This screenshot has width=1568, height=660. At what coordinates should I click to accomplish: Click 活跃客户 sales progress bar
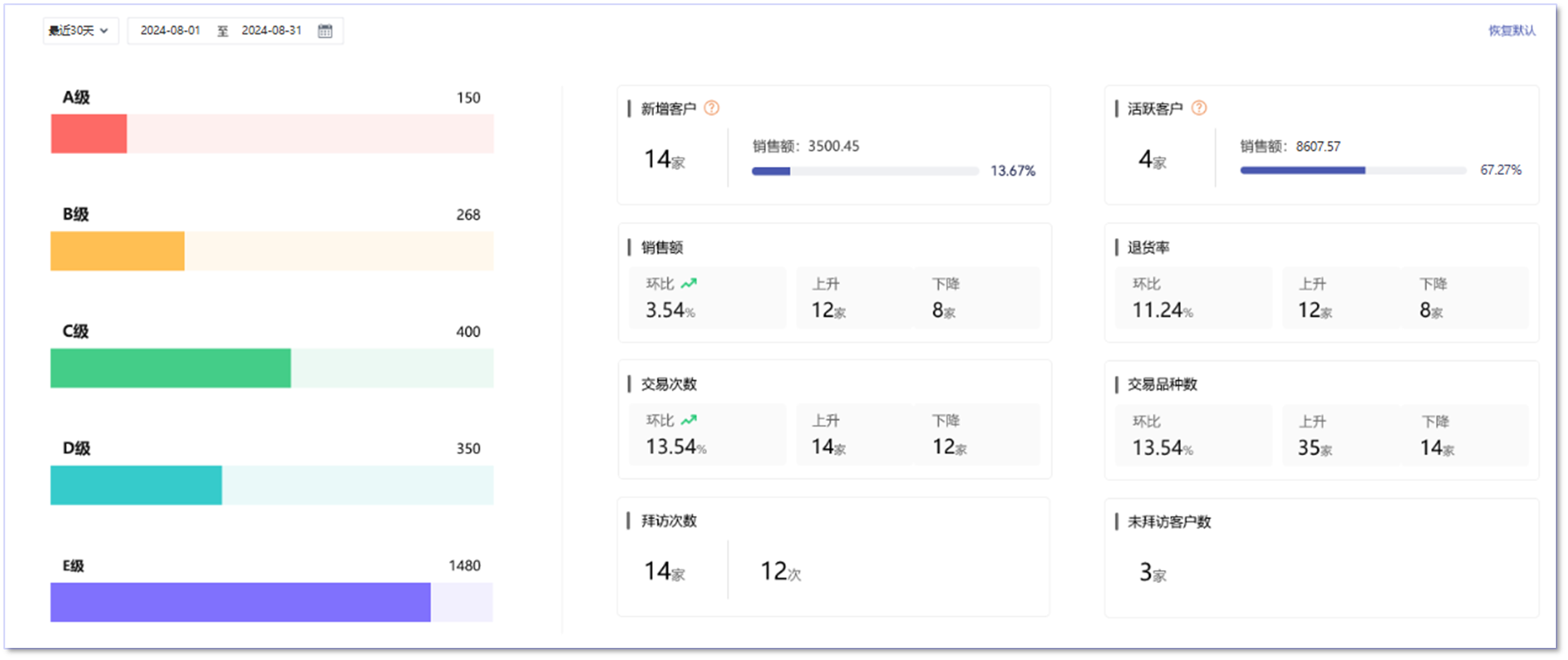[x=1352, y=171]
